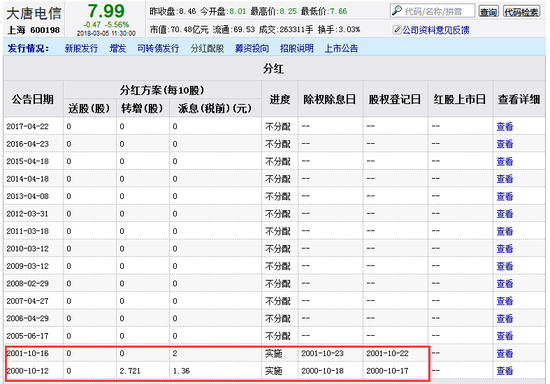Open 公司资料意见反馈 link
Screen dimensions: 550x384
pos(436,30)
